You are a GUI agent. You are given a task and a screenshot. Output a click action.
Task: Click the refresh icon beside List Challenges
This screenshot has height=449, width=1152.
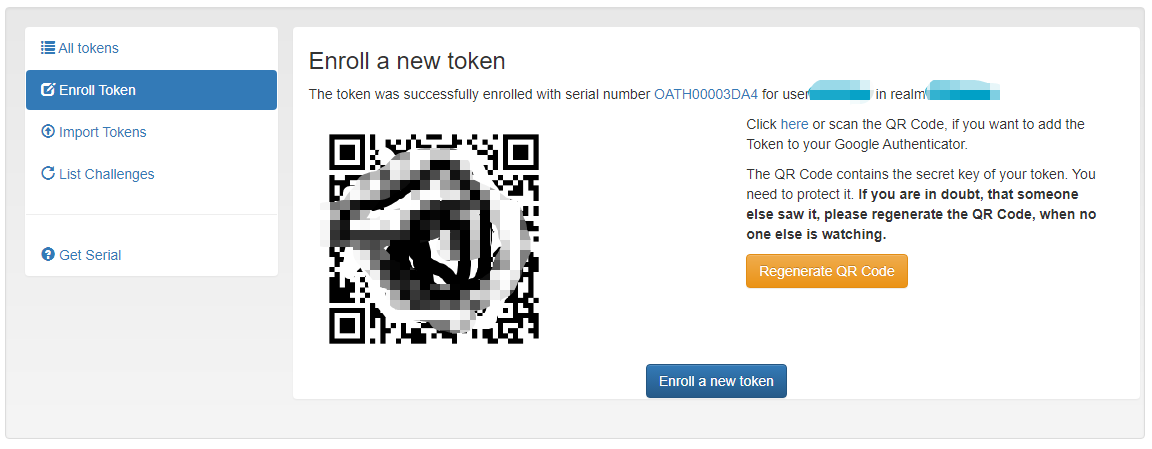pyautogui.click(x=48, y=174)
